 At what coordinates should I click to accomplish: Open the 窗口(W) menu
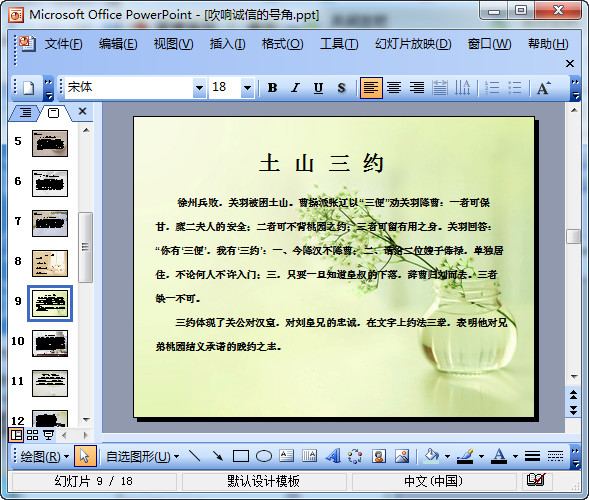[489, 44]
